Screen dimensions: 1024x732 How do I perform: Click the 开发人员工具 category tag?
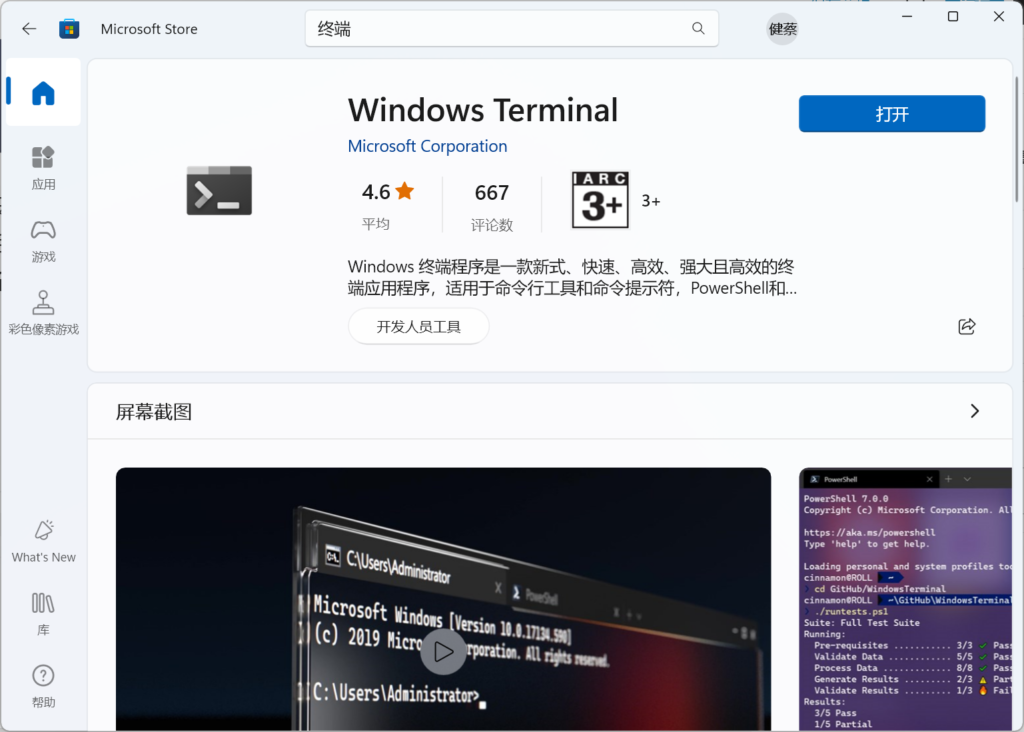click(x=419, y=326)
